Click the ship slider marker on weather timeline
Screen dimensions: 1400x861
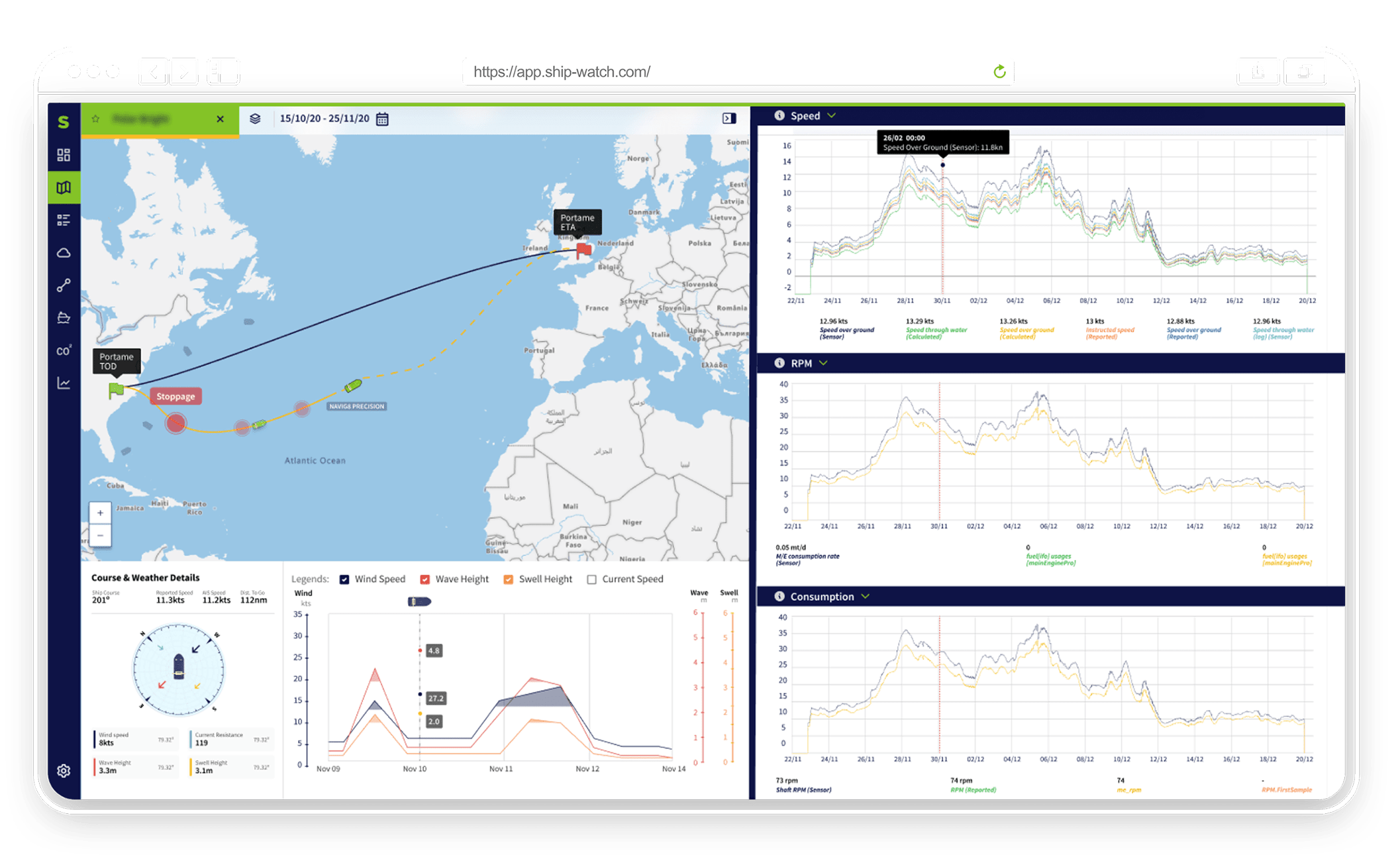click(x=419, y=601)
